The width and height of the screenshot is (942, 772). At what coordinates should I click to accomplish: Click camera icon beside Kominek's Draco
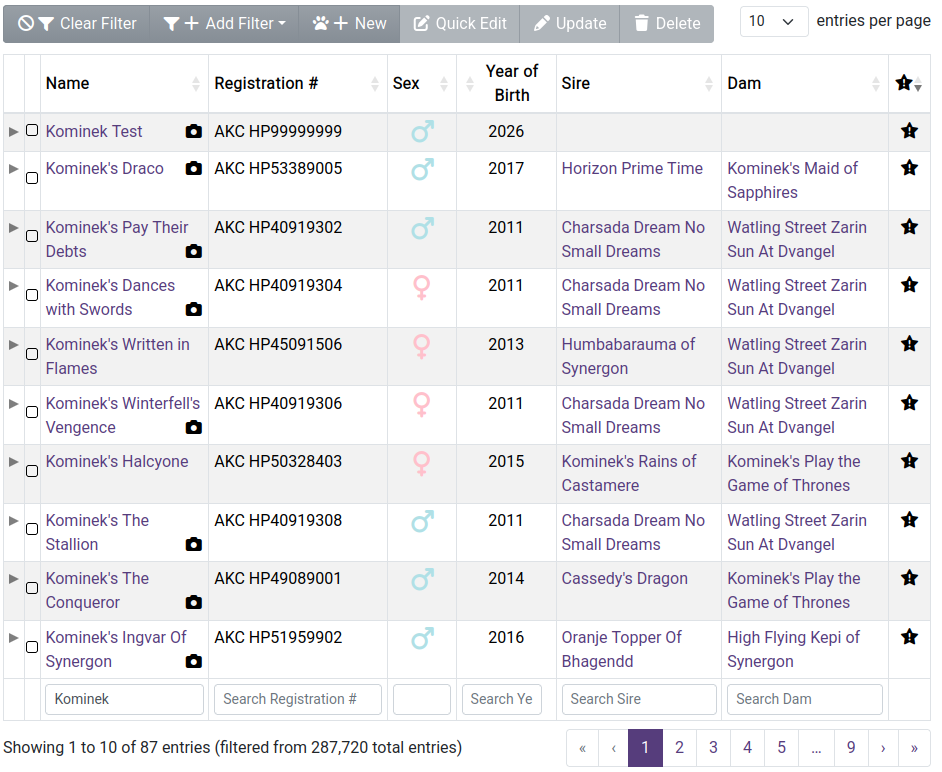(x=193, y=168)
